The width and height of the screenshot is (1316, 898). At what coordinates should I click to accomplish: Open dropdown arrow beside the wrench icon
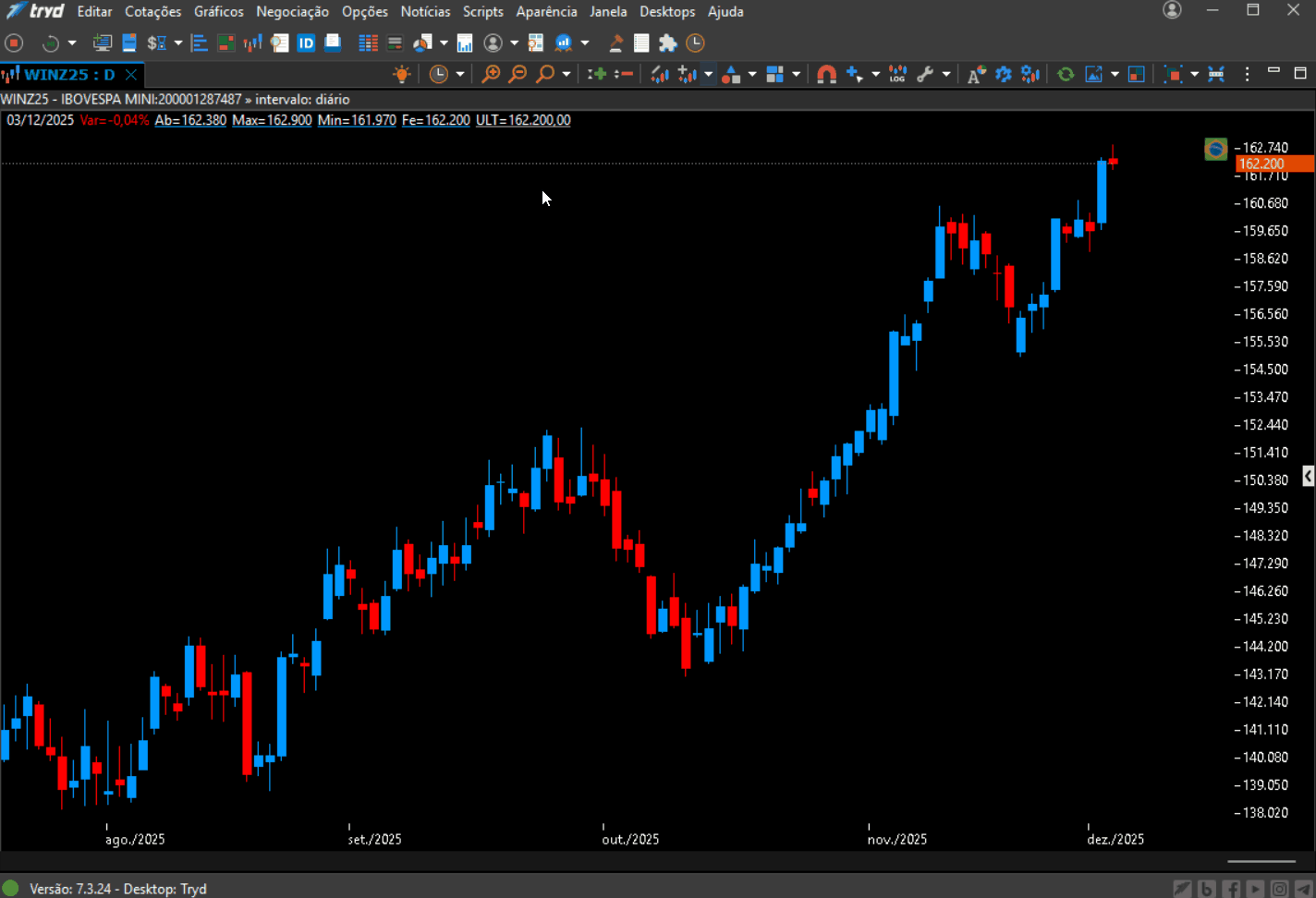(x=946, y=75)
